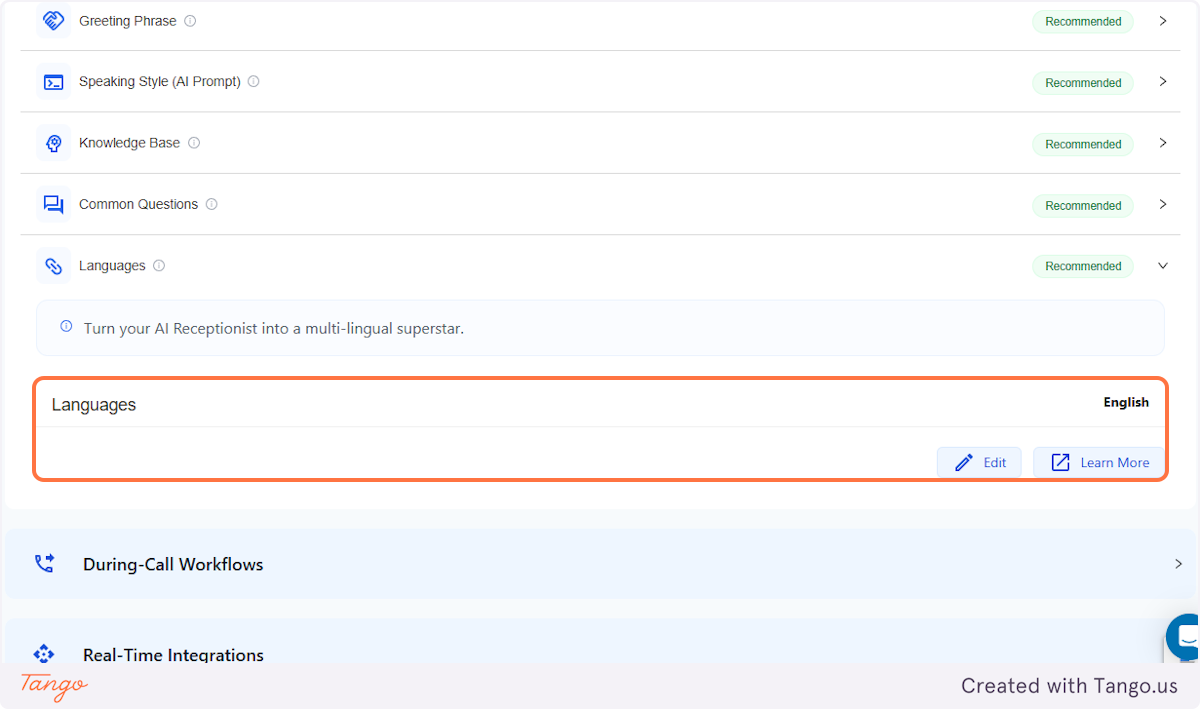Select the Greeting Phrase label
Image resolution: width=1200 pixels, height=709 pixels.
pos(128,21)
